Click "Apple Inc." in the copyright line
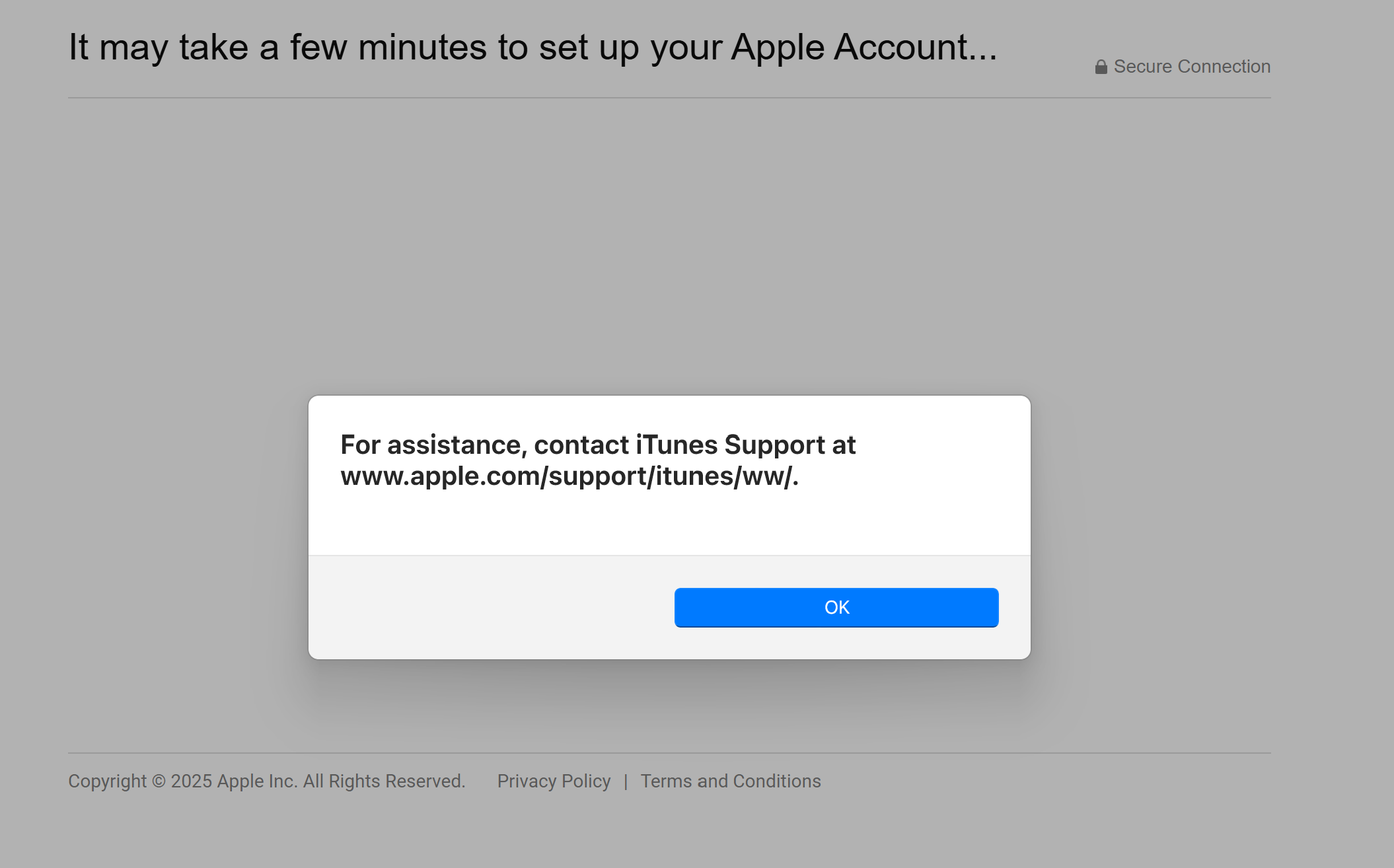 point(257,781)
